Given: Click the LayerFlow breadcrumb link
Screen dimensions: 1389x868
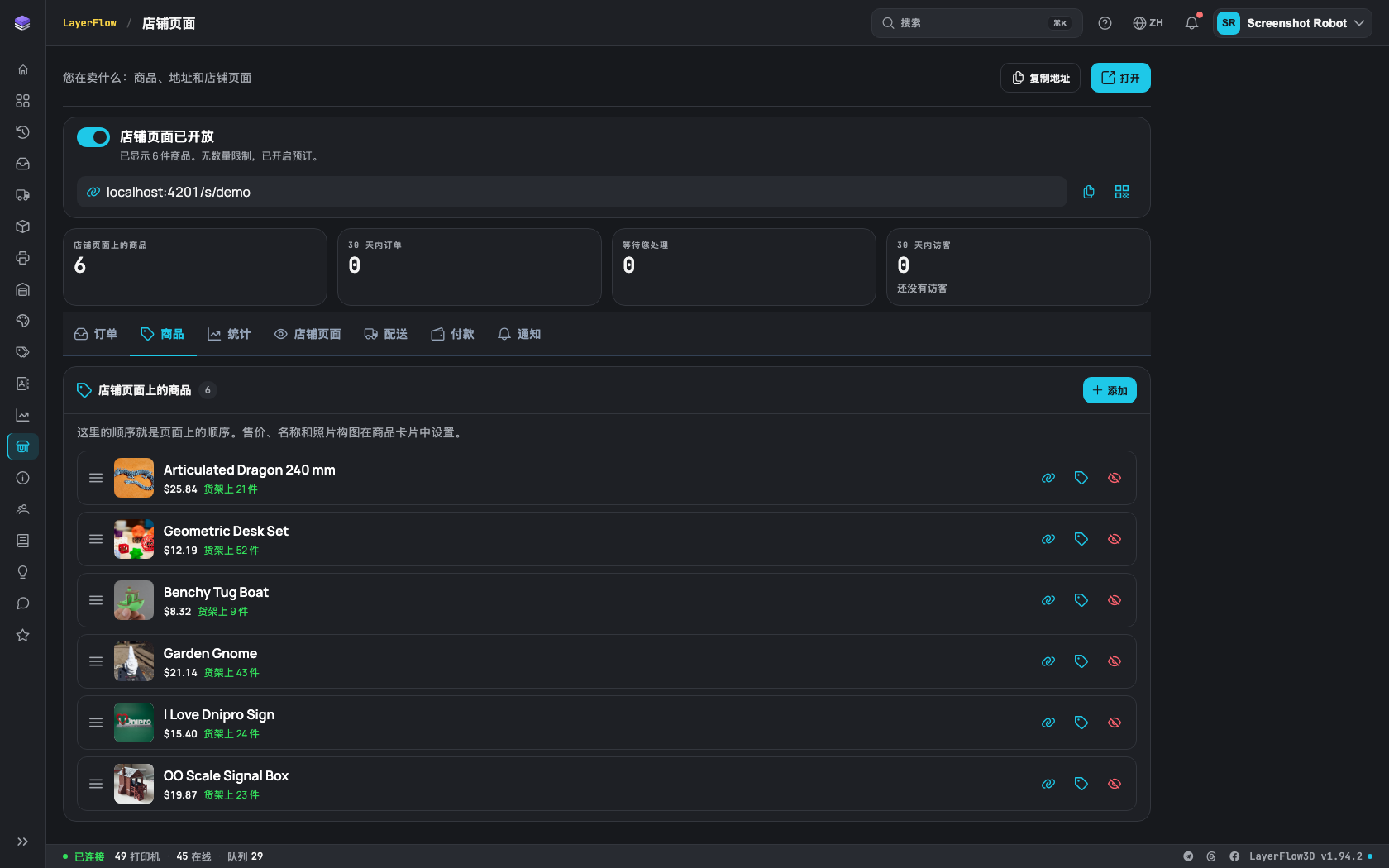Looking at the screenshot, I should [89, 23].
